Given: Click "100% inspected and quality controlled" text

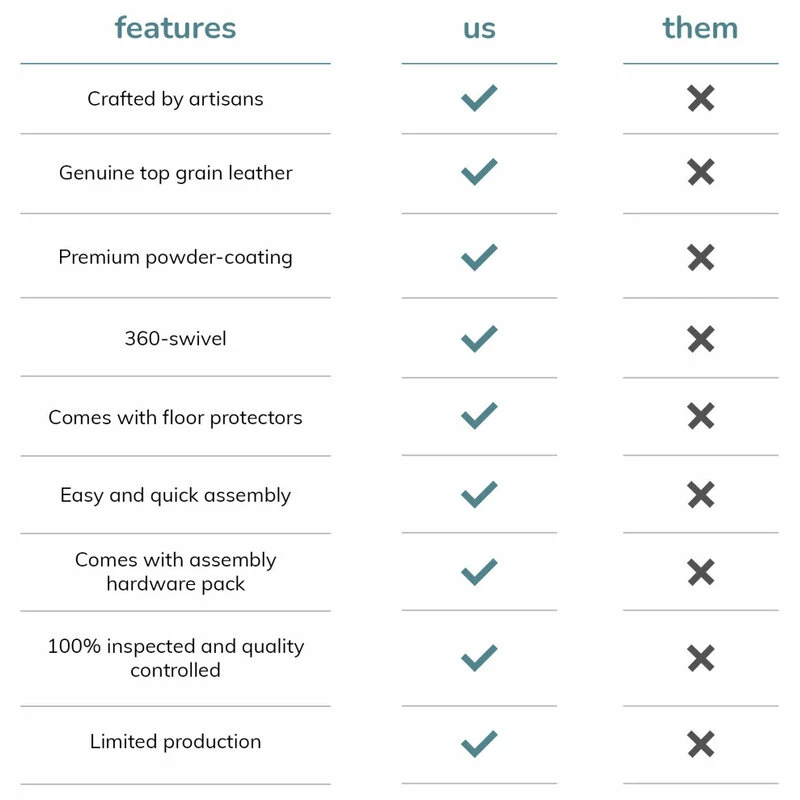Looking at the screenshot, I should pos(175,658).
